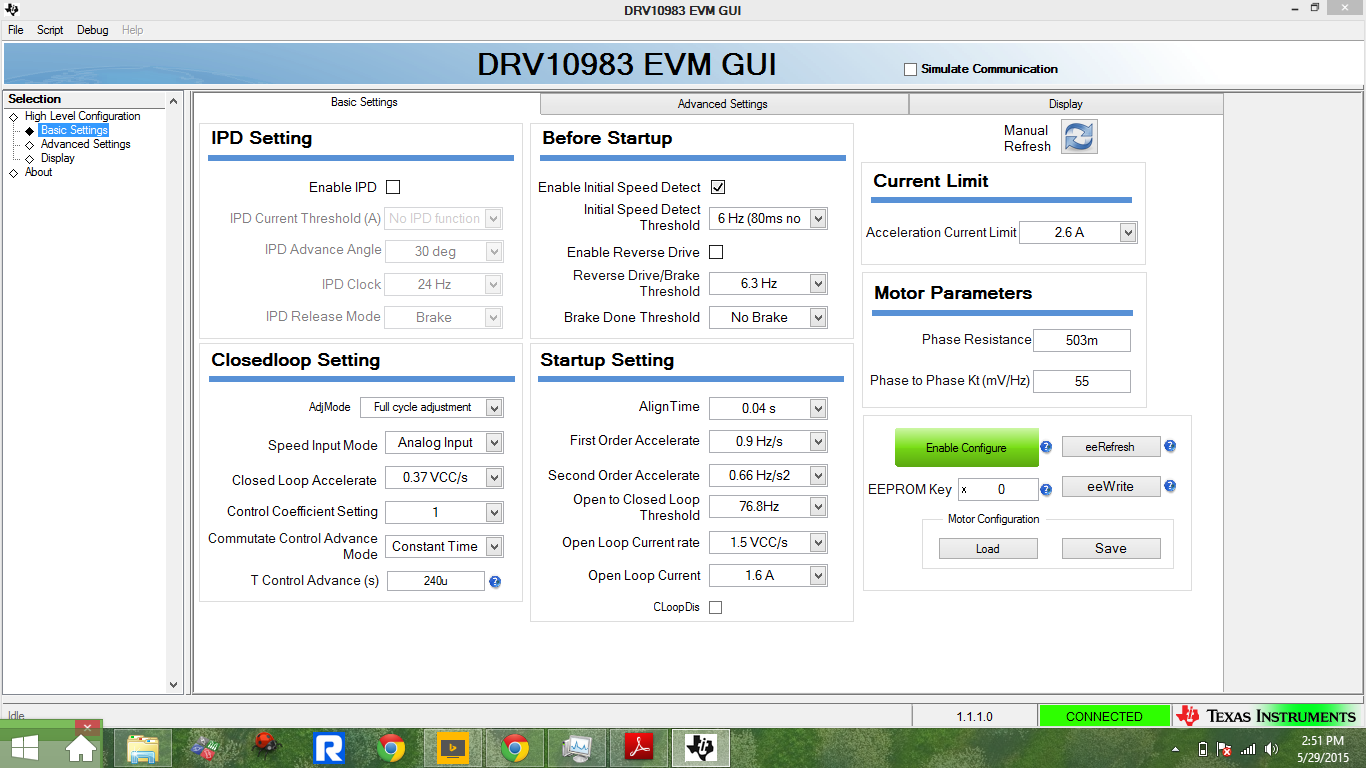Click Enable Configure green button

click(x=966, y=448)
